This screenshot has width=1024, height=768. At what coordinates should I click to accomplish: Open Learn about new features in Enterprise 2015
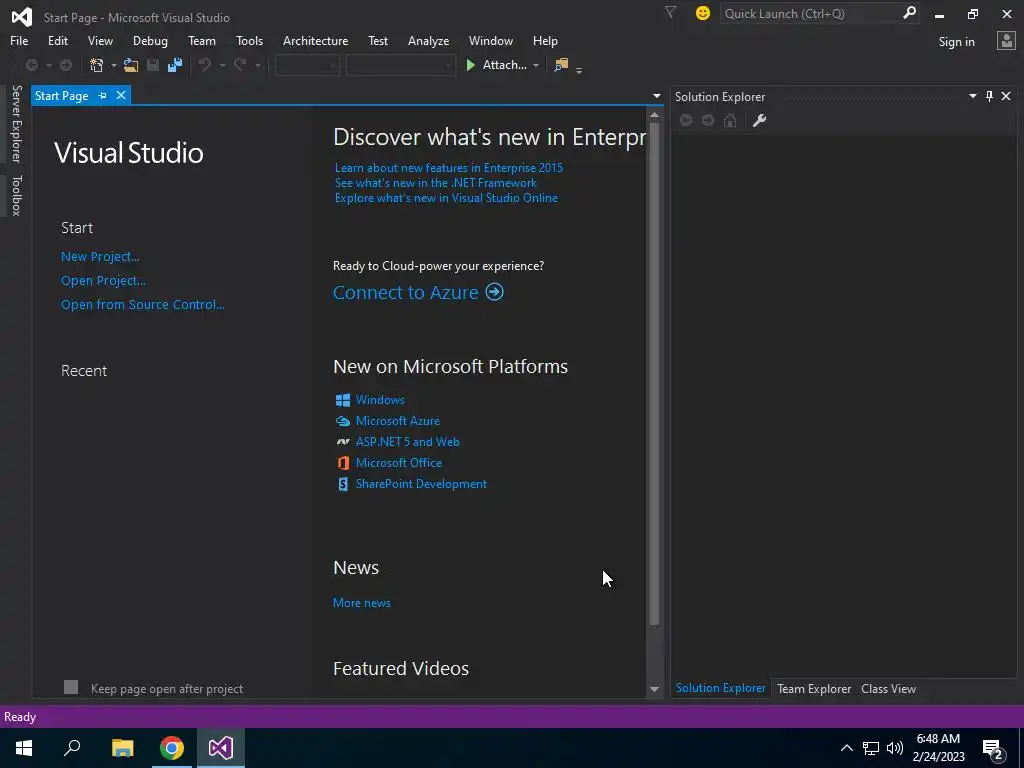tap(449, 168)
